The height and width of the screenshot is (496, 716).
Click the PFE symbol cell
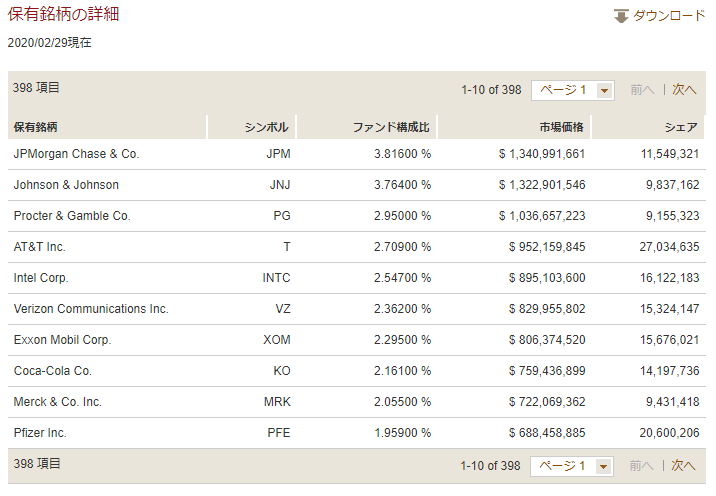[279, 433]
